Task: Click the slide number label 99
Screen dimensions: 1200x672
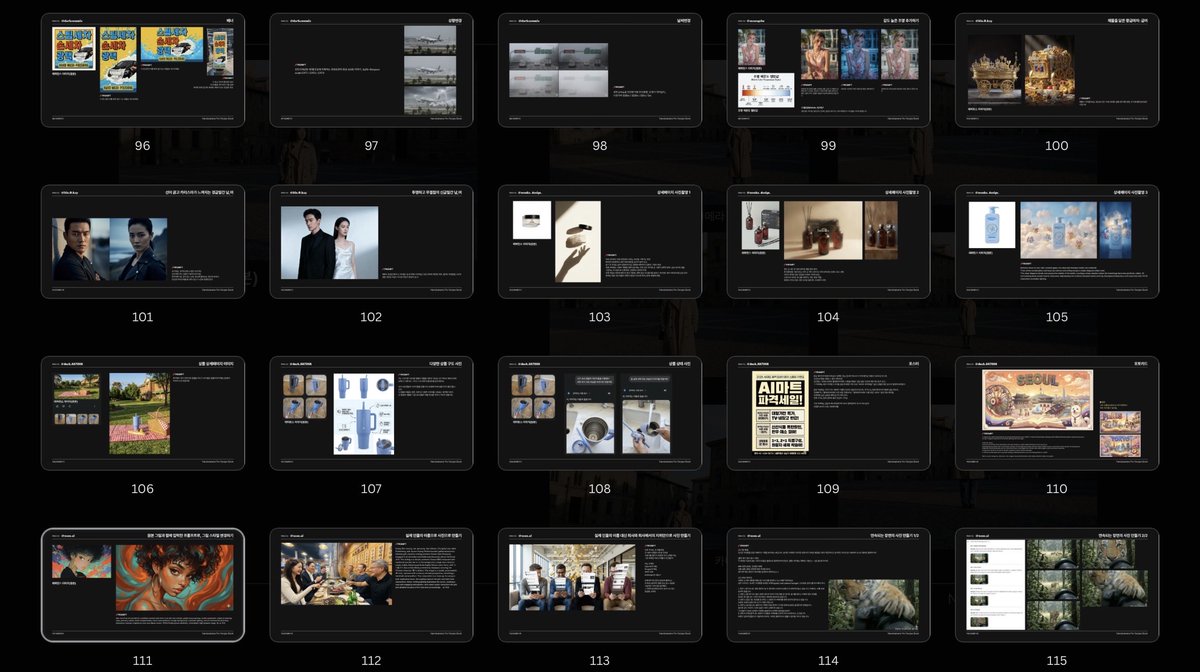Action: point(828,146)
